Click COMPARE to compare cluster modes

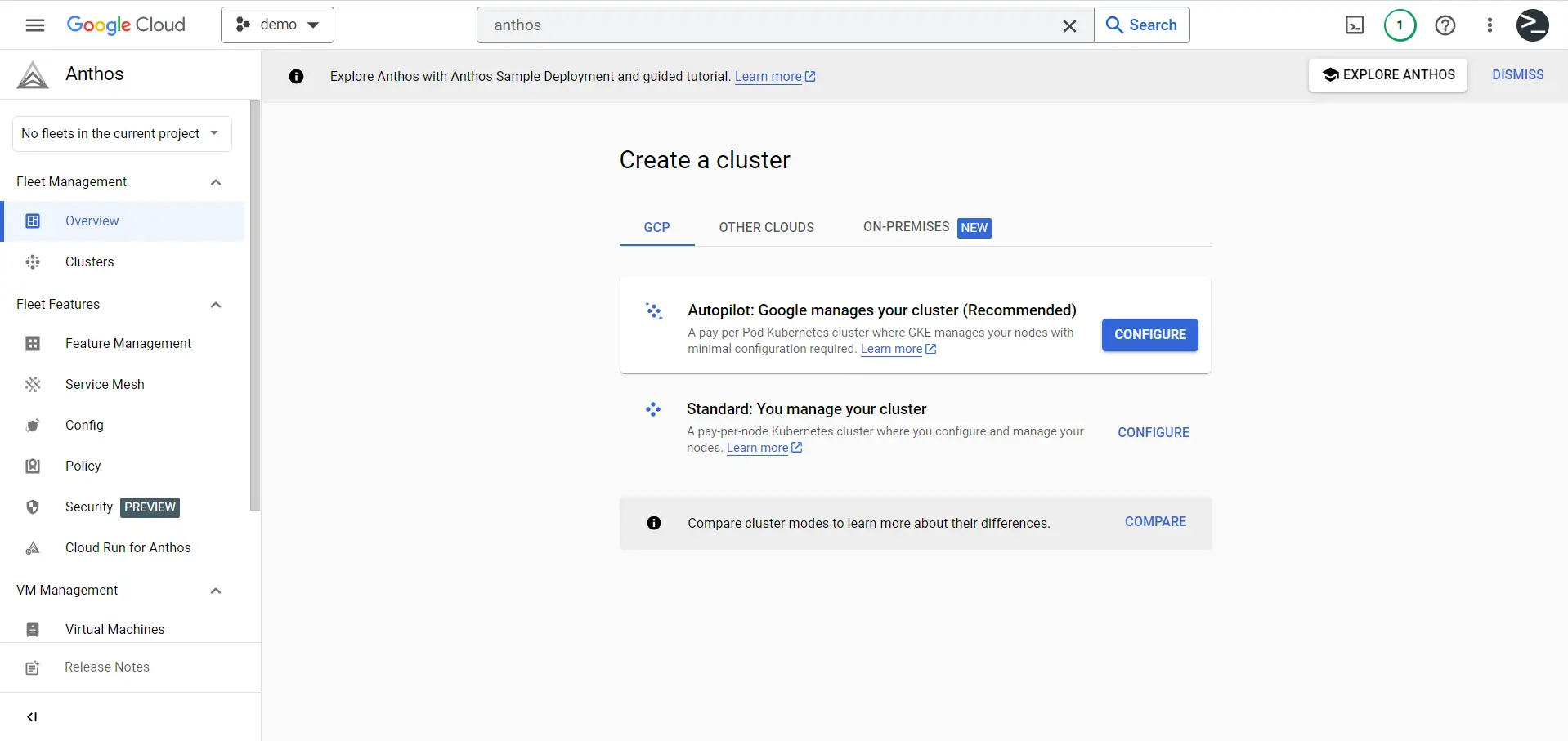1155,522
